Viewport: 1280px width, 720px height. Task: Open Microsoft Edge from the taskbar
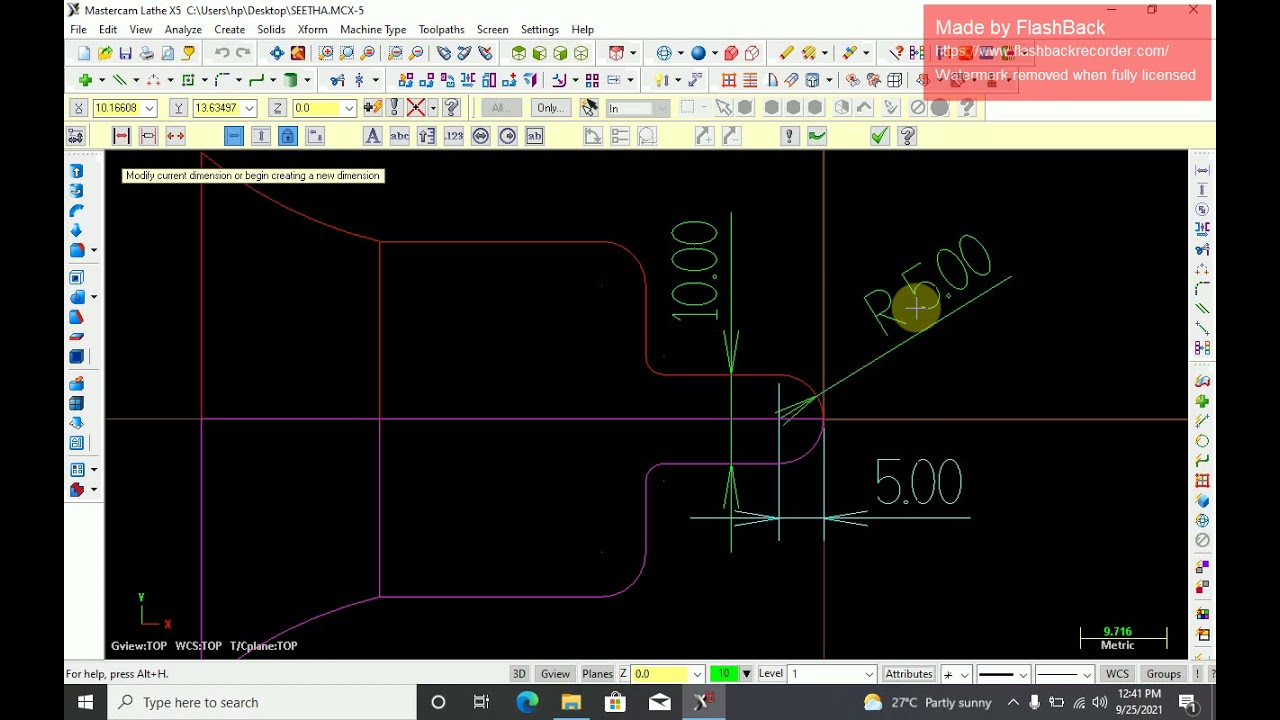[527, 702]
